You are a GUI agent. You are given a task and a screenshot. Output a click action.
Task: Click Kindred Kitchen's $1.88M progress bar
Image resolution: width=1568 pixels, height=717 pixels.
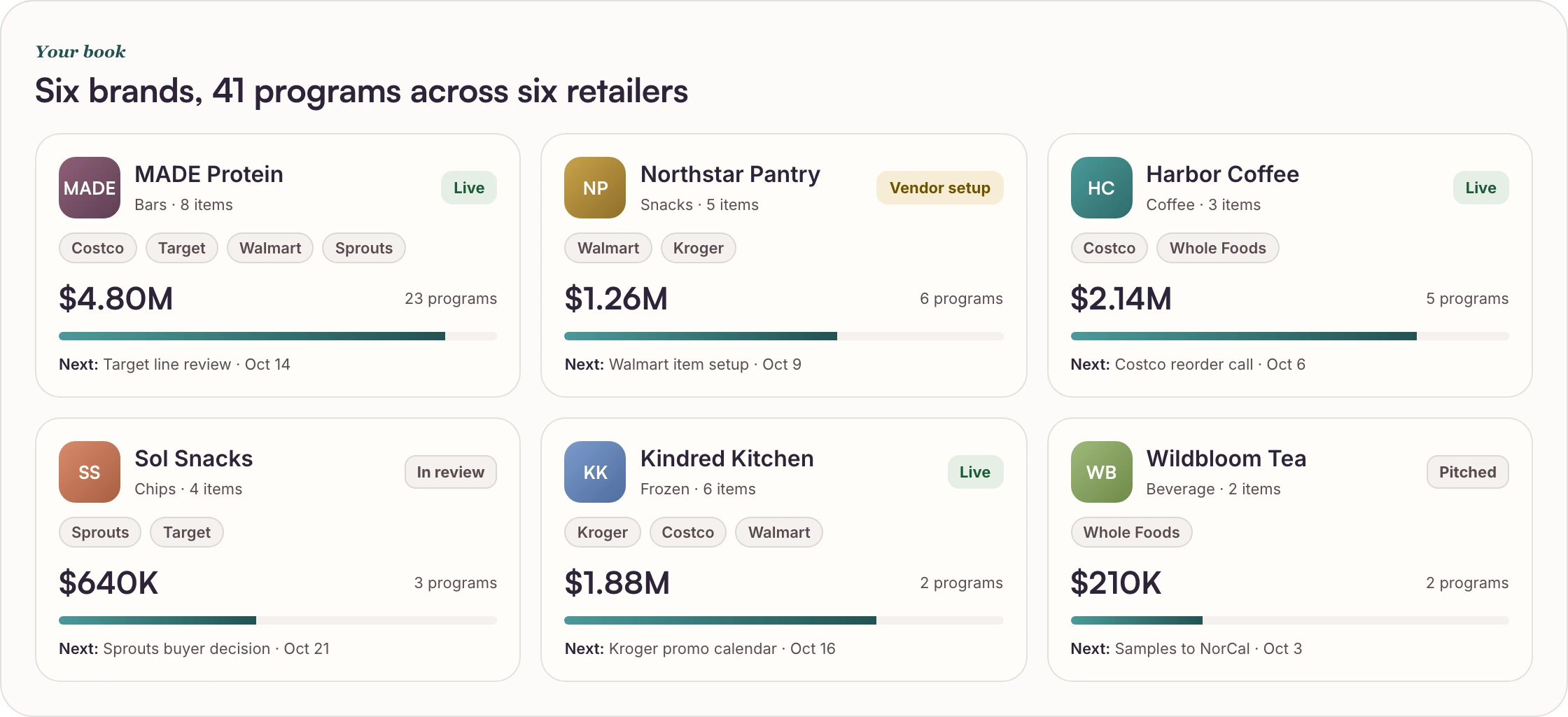click(x=784, y=620)
